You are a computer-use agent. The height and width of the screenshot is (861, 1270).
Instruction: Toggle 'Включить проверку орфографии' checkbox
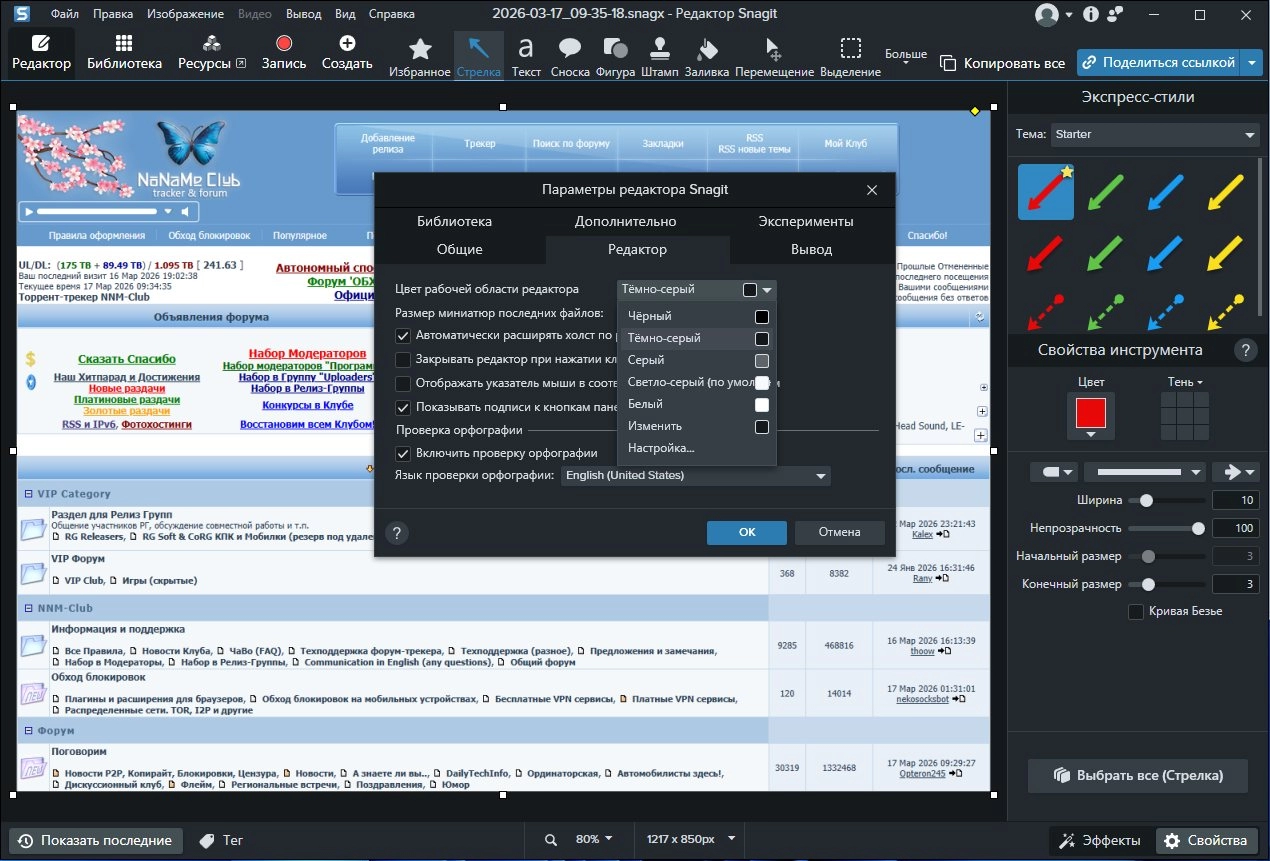403,453
